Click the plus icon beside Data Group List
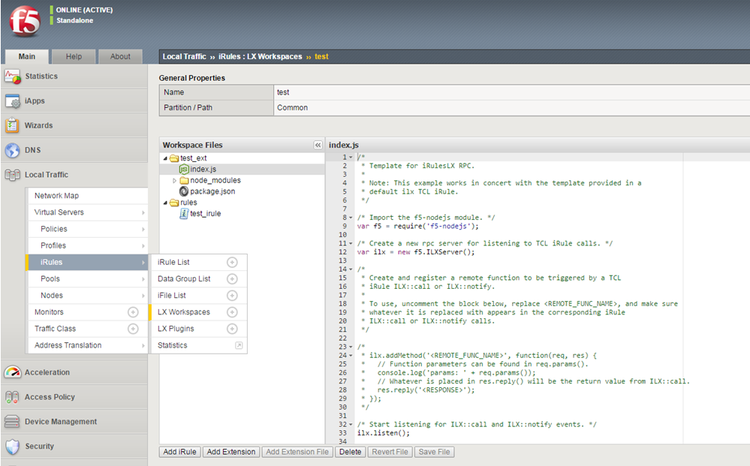The width and height of the screenshot is (750, 466). [x=232, y=279]
